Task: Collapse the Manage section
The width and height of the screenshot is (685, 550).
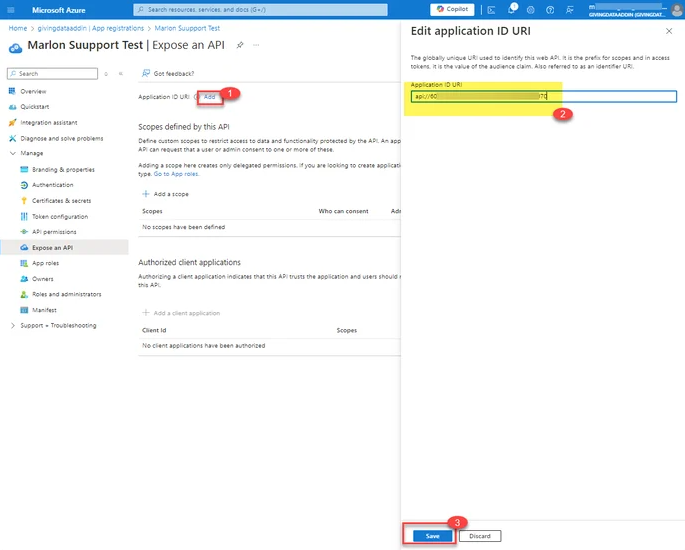Action: pyautogui.click(x=13, y=153)
